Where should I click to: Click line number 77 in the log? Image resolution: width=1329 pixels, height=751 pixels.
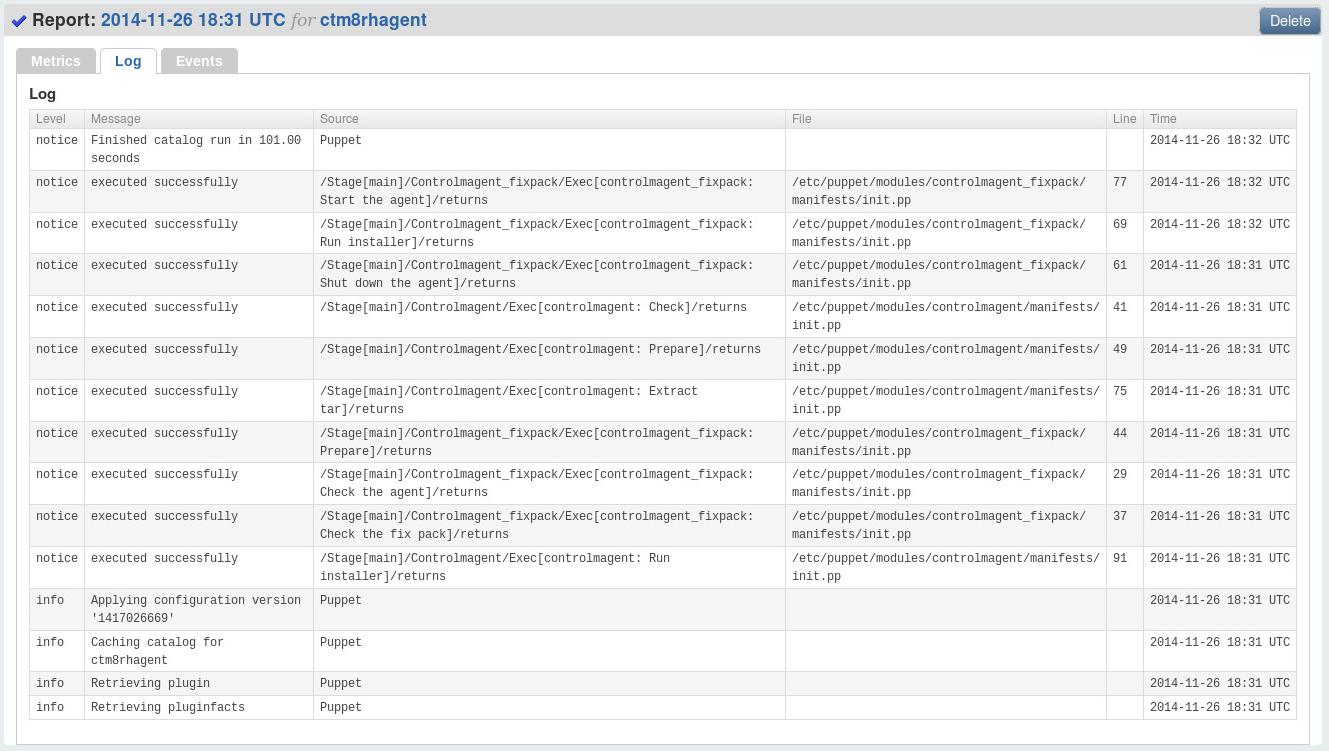click(x=1121, y=182)
